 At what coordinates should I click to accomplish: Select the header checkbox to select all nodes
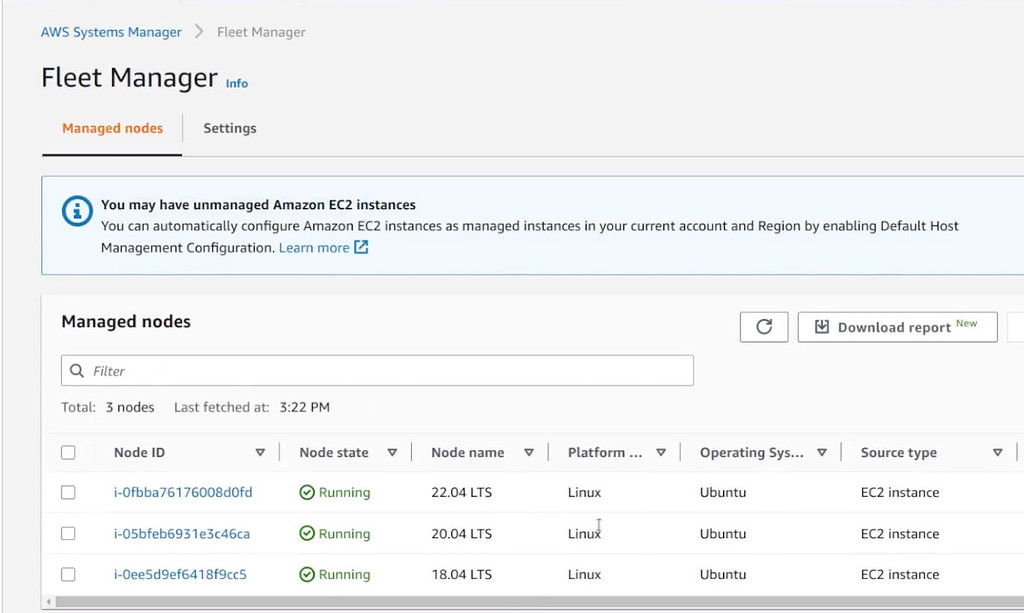[68, 452]
